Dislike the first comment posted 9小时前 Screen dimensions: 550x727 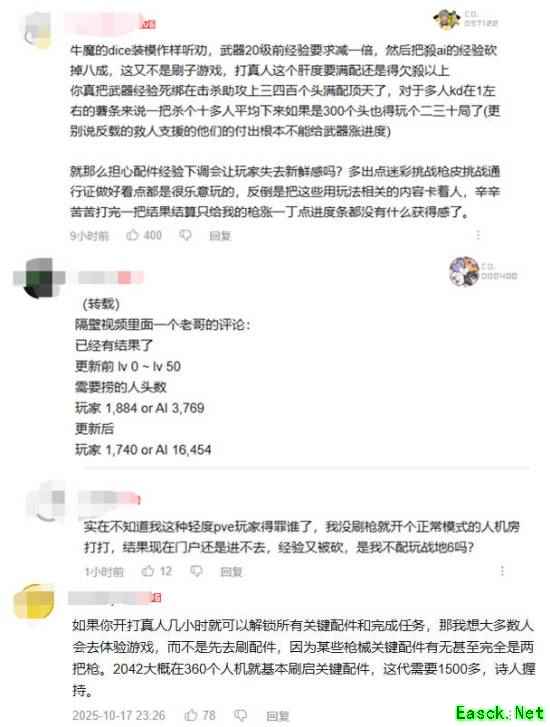185,236
